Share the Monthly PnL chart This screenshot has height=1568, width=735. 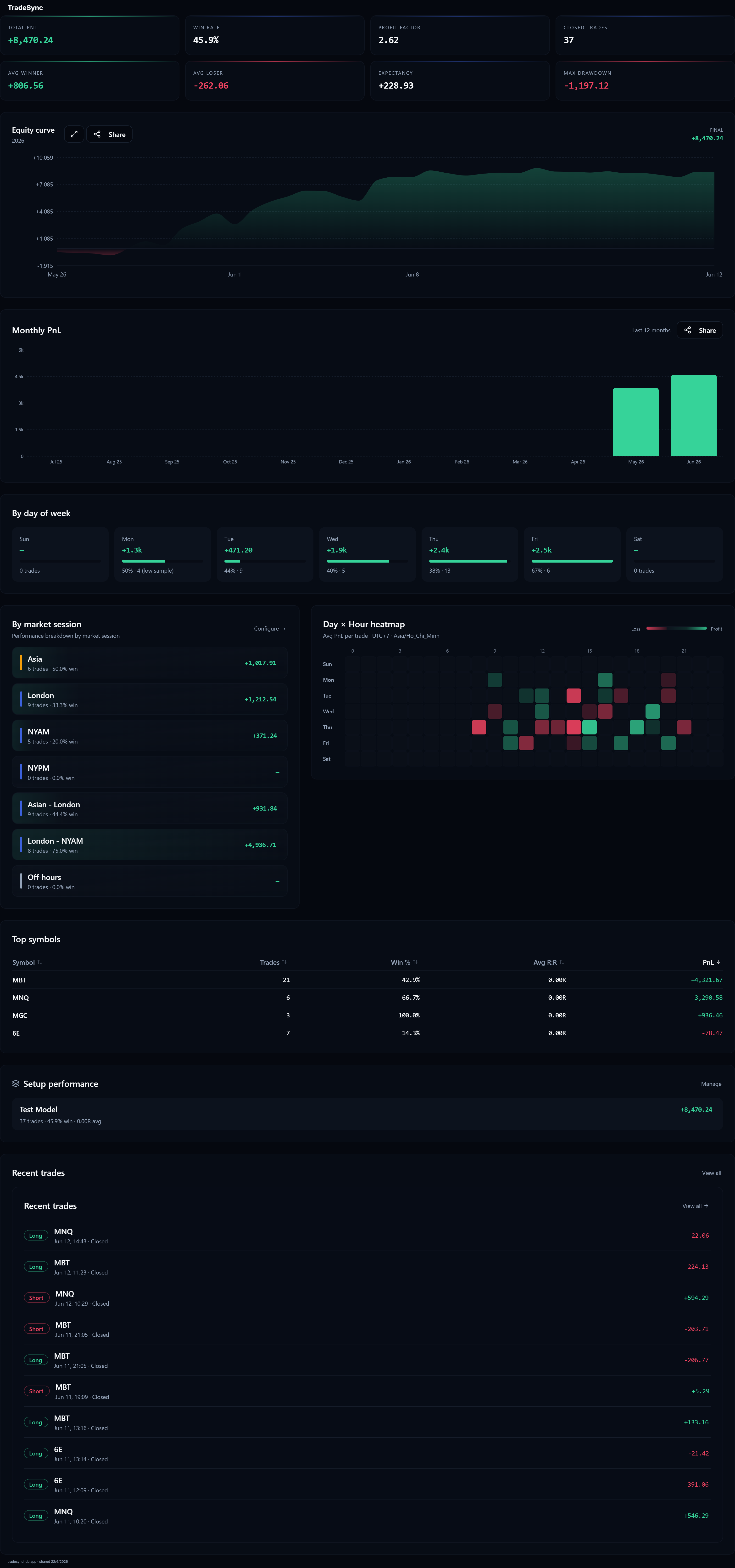[700, 330]
